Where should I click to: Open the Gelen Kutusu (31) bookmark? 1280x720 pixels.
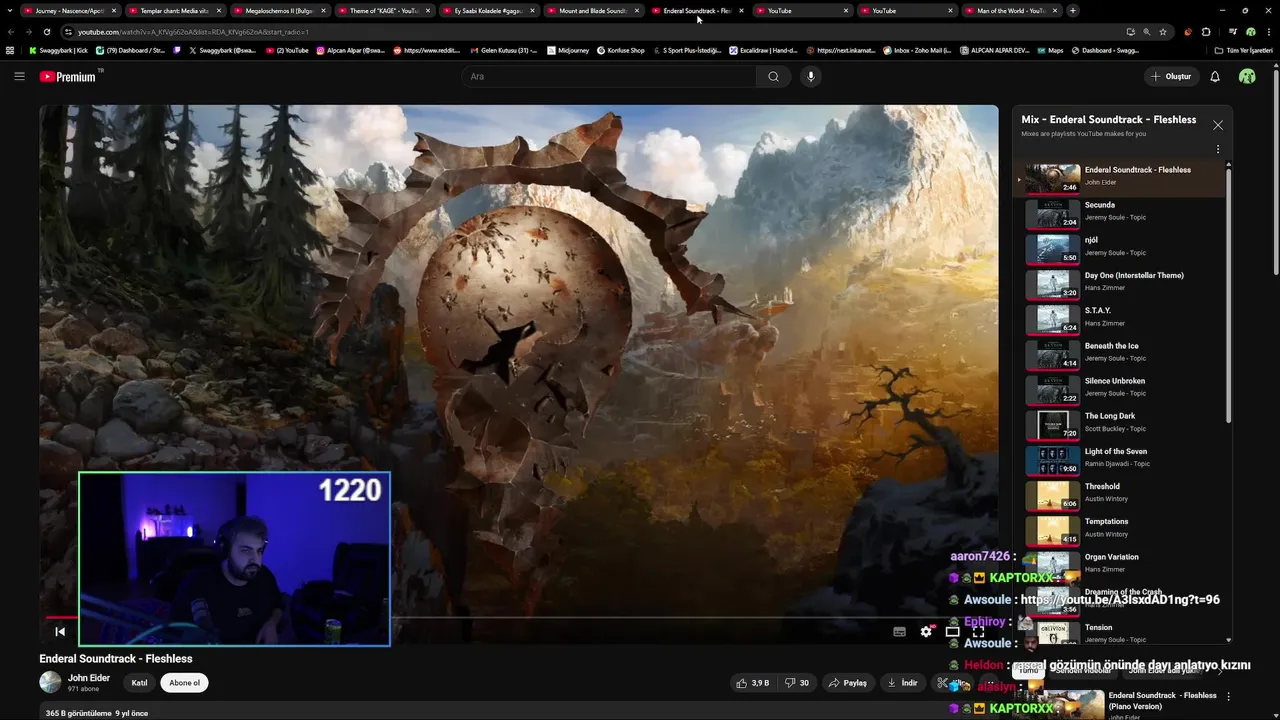coord(503,50)
